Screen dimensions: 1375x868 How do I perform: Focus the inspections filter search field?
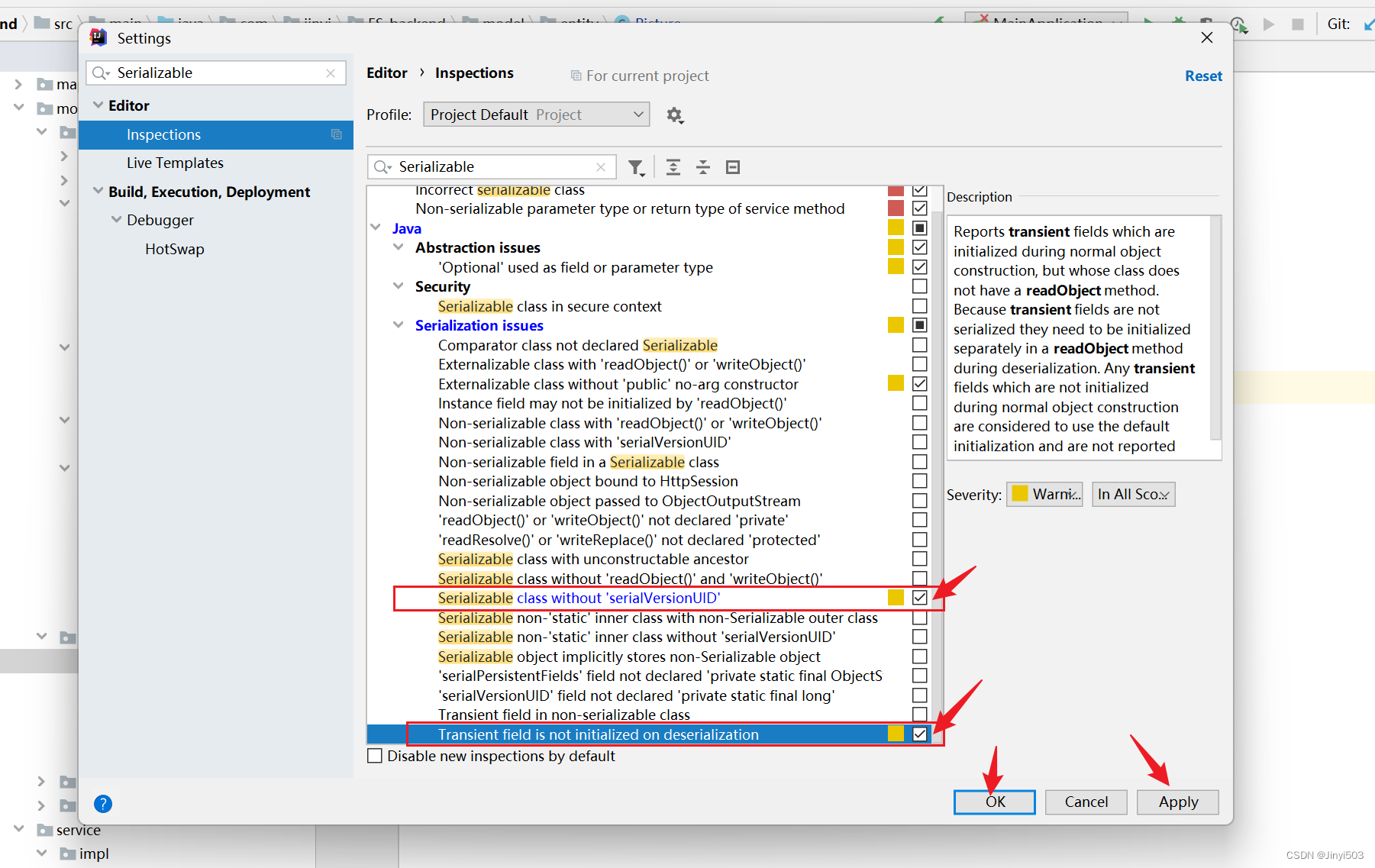[x=492, y=167]
